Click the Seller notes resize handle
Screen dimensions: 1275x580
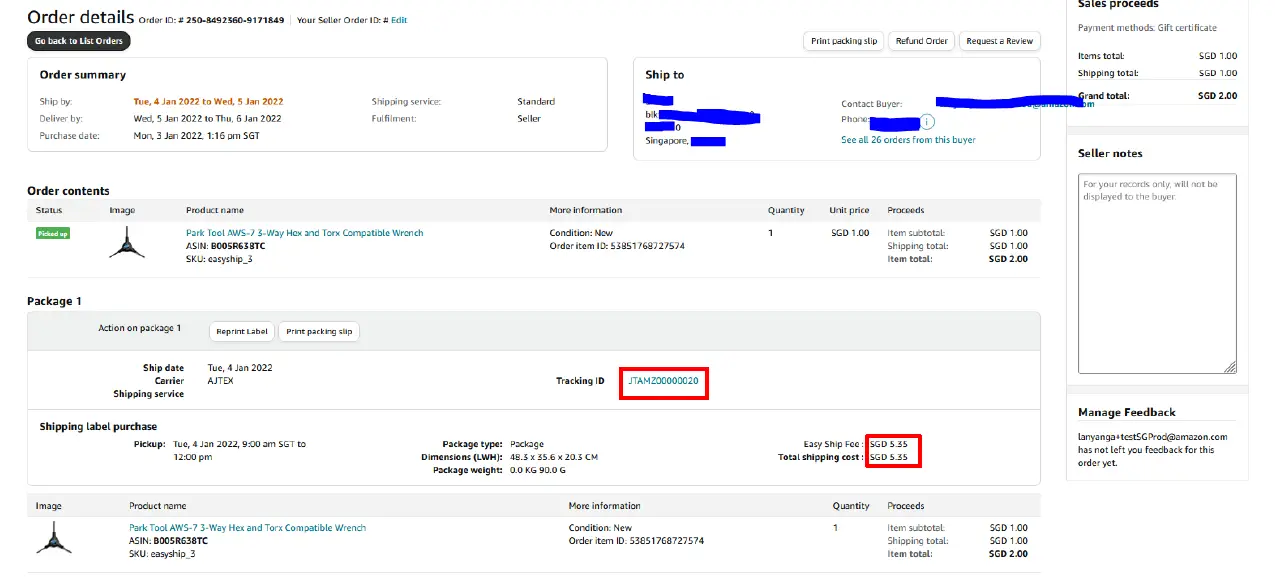pyautogui.click(x=1230, y=367)
